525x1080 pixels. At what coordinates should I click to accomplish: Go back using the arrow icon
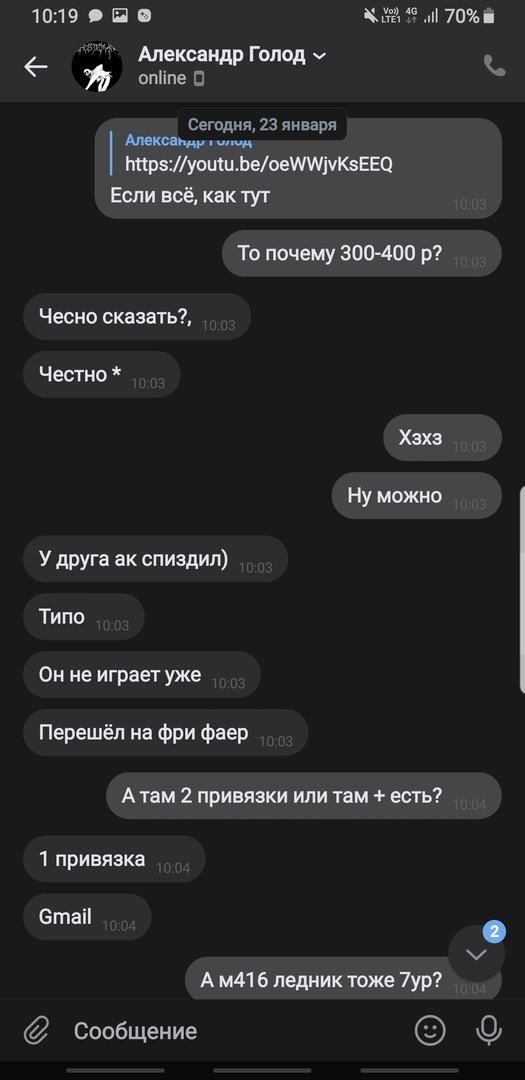36,67
